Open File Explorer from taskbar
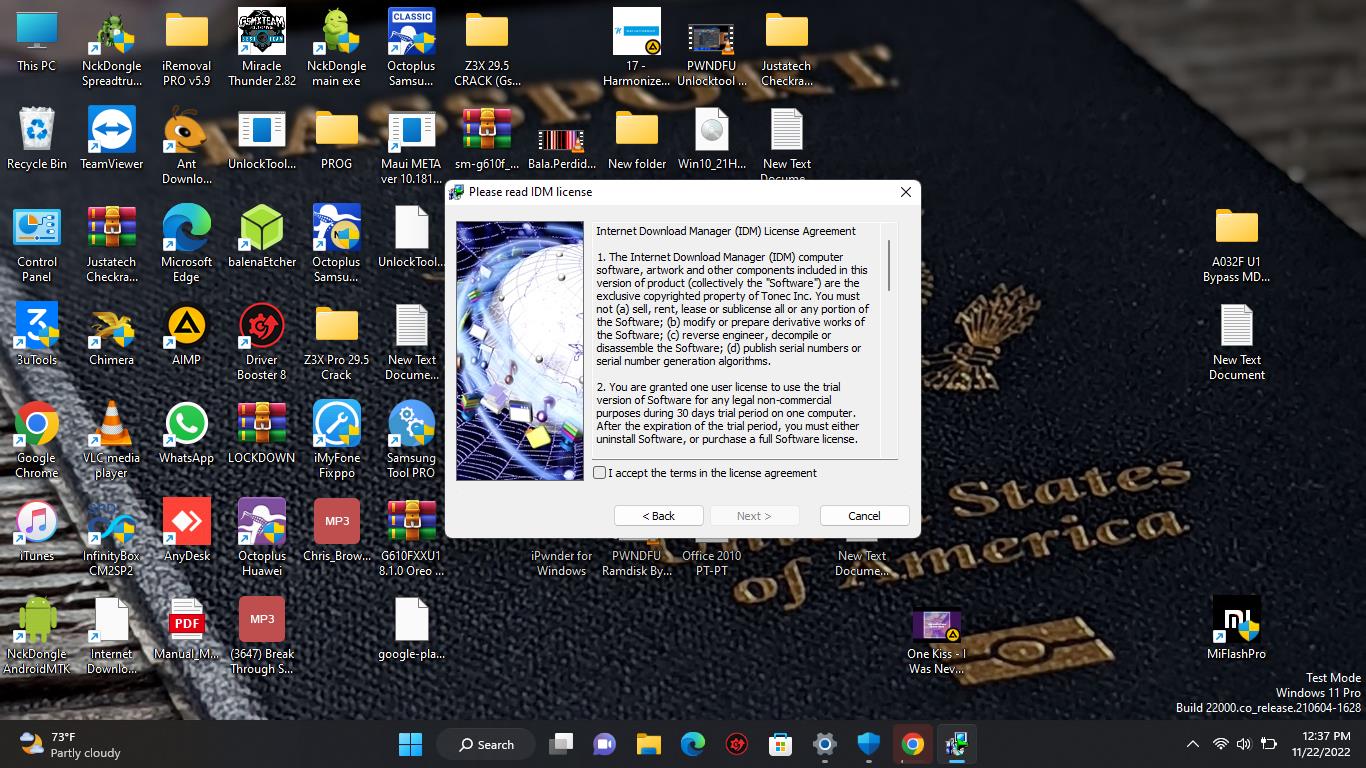 pyautogui.click(x=649, y=744)
